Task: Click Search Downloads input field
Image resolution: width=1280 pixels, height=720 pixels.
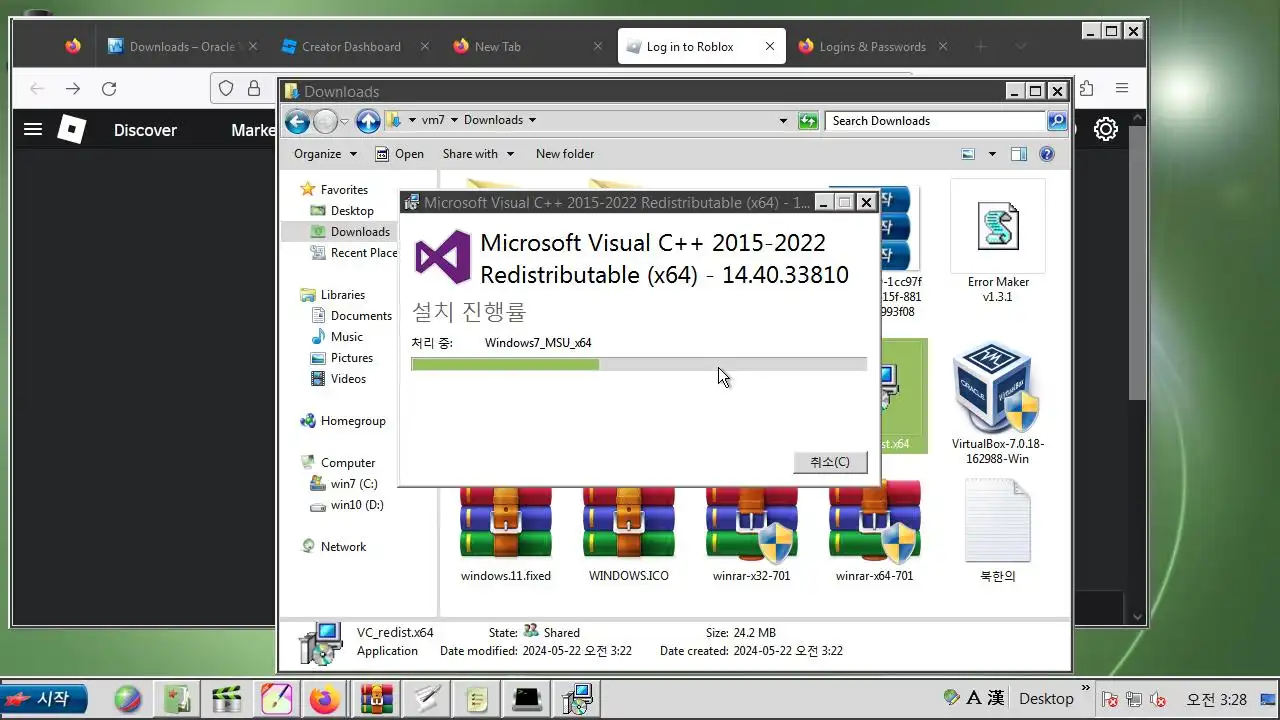Action: tap(937, 121)
